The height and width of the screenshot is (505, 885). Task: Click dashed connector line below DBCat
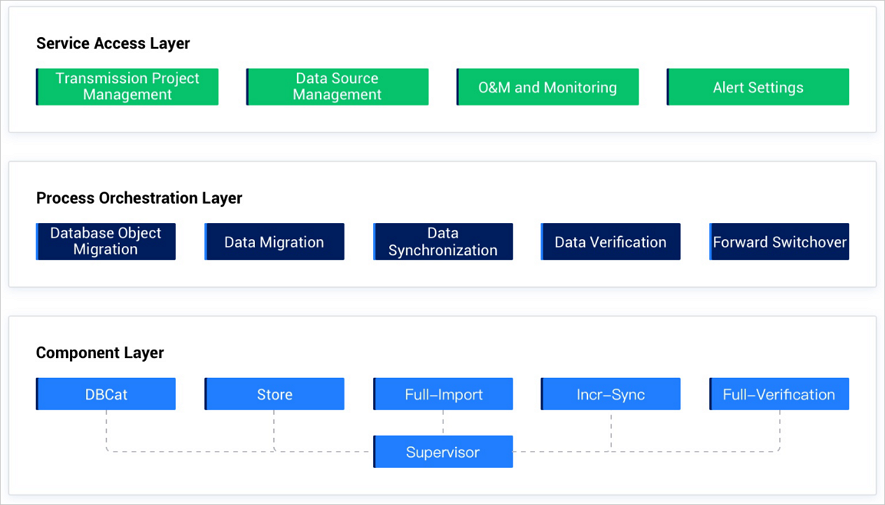pos(106,430)
